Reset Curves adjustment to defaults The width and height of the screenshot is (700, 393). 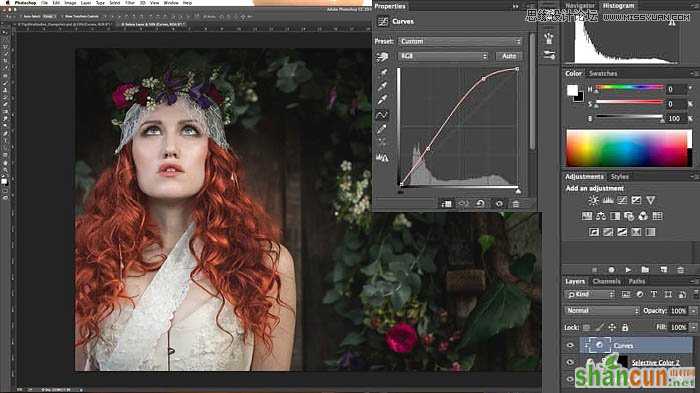(x=480, y=204)
